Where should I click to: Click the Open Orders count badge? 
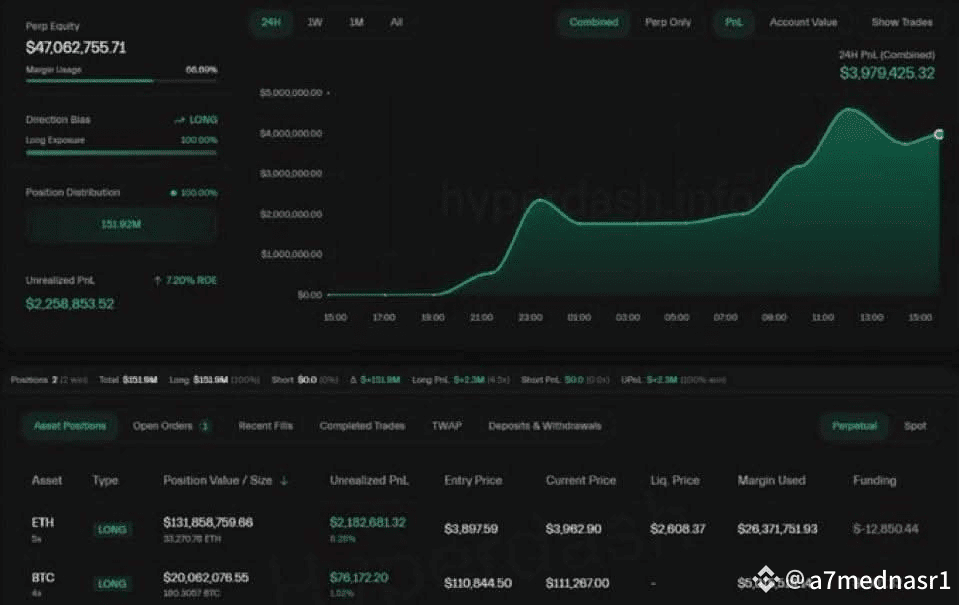click(x=205, y=426)
